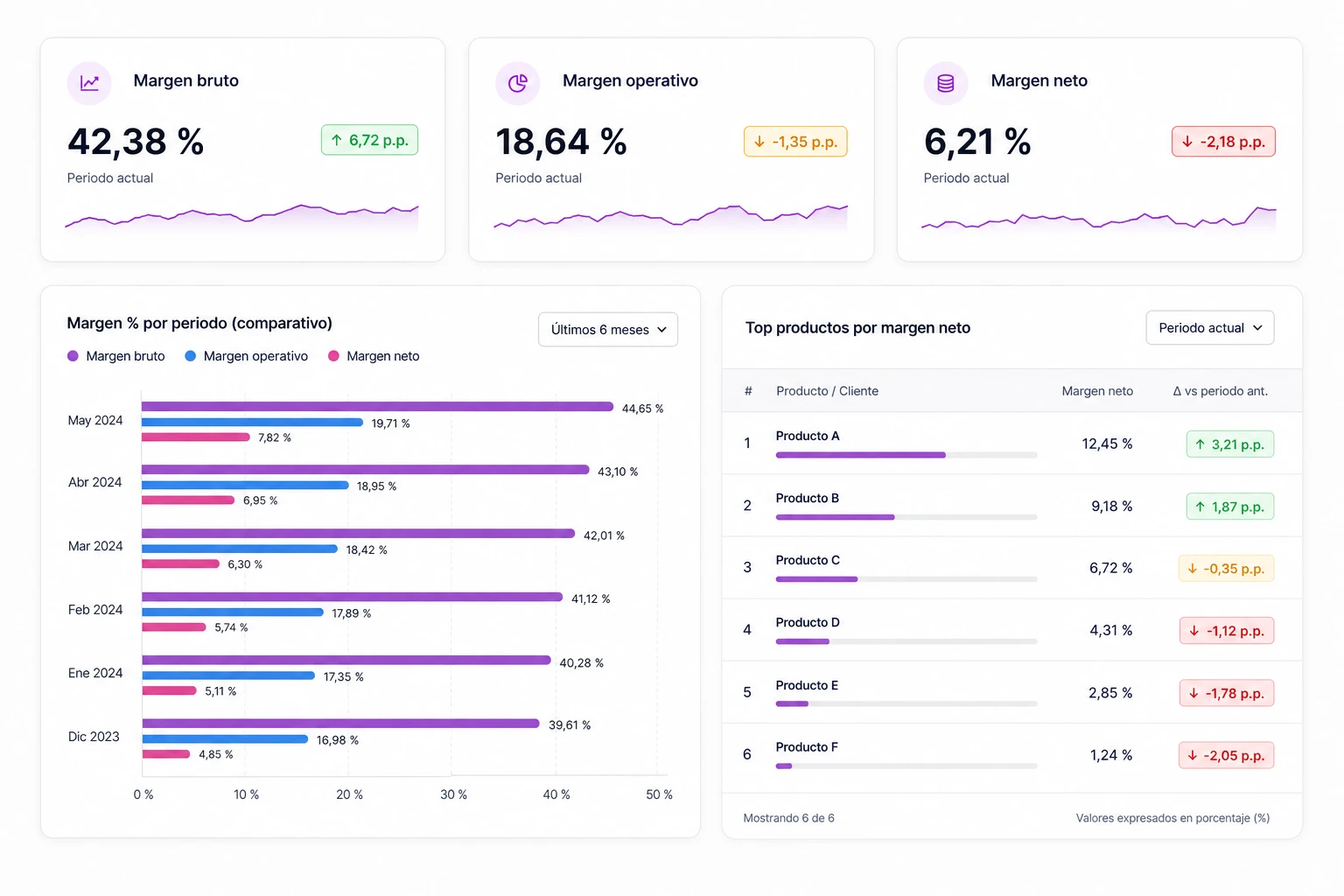
Task: Click Producto E's -1,78 p.p. badge
Action: pos(1227,693)
